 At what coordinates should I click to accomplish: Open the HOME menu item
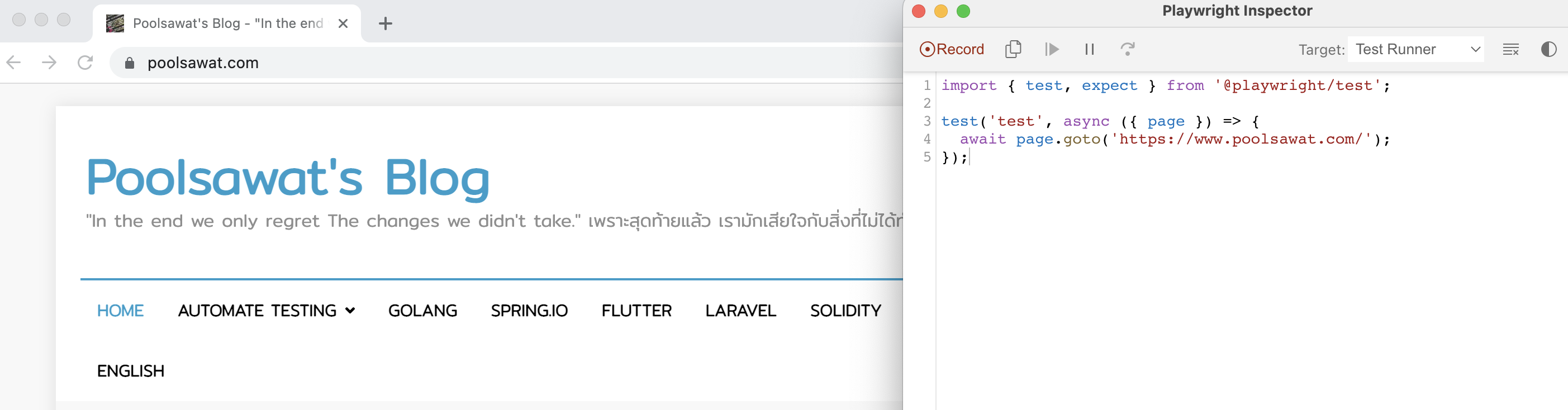point(120,310)
